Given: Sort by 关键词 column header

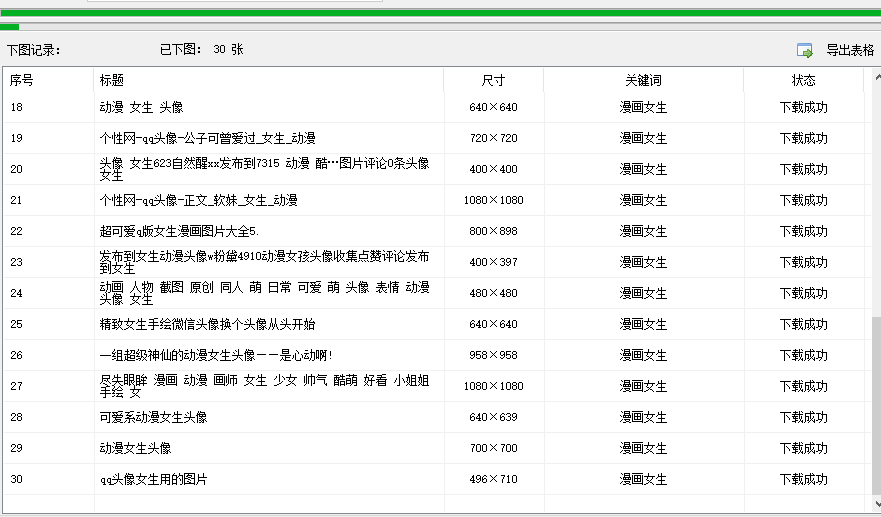Looking at the screenshot, I should click(x=643, y=80).
